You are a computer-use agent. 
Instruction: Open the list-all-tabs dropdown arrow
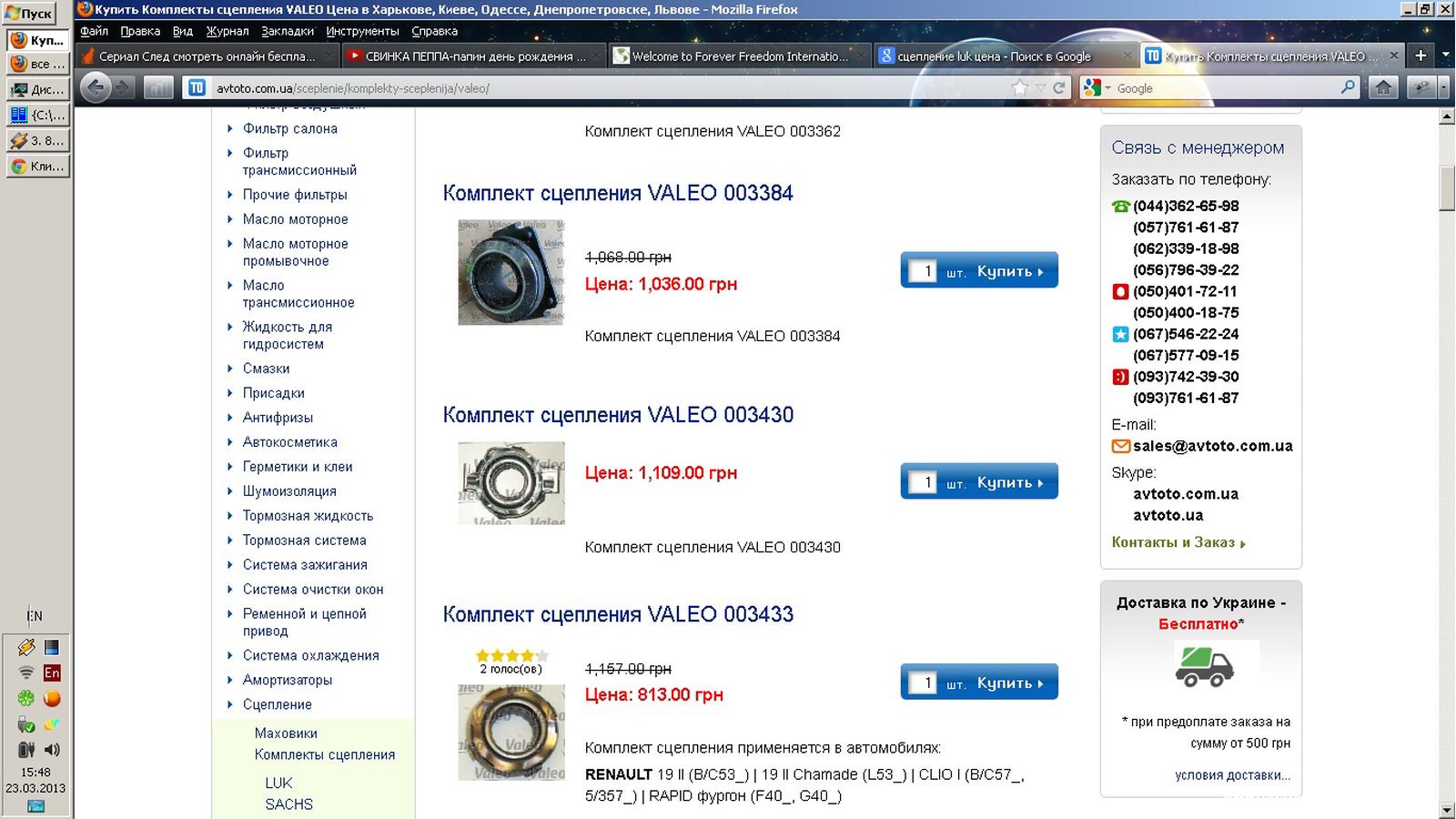1445,56
